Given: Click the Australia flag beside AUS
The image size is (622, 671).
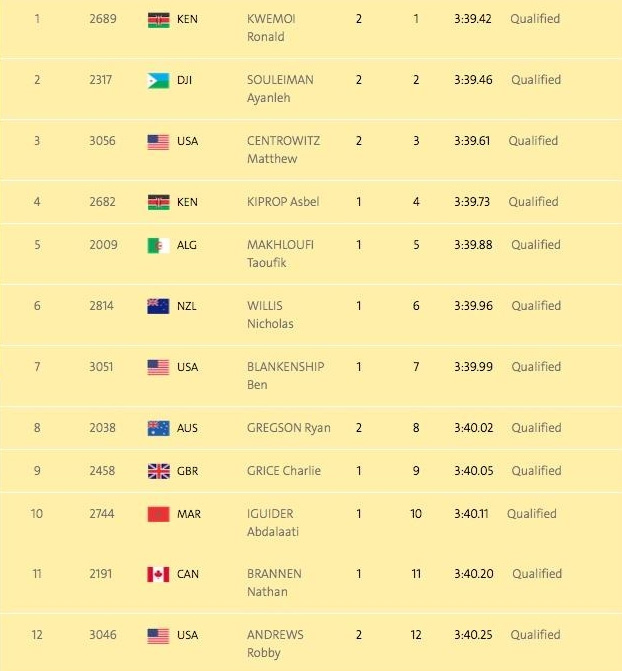Looking at the screenshot, I should [x=158, y=428].
